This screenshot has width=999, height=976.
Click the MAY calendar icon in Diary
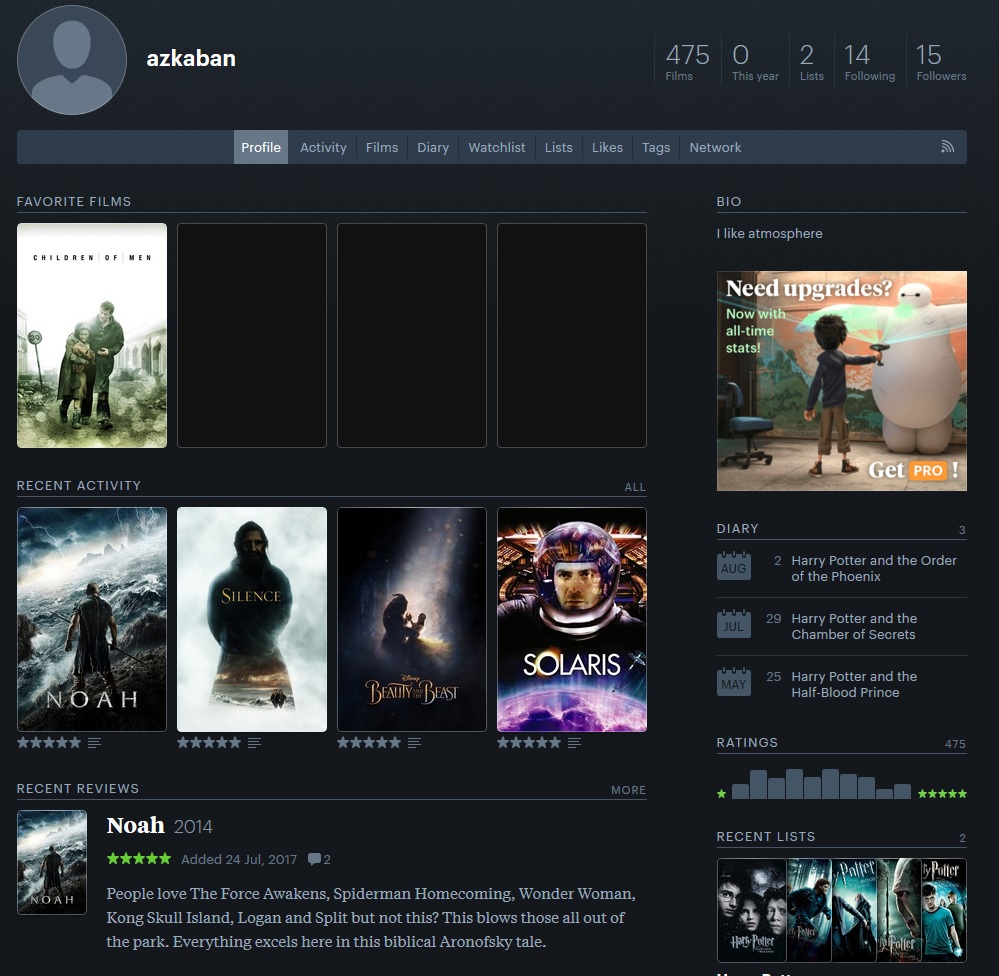(x=733, y=682)
